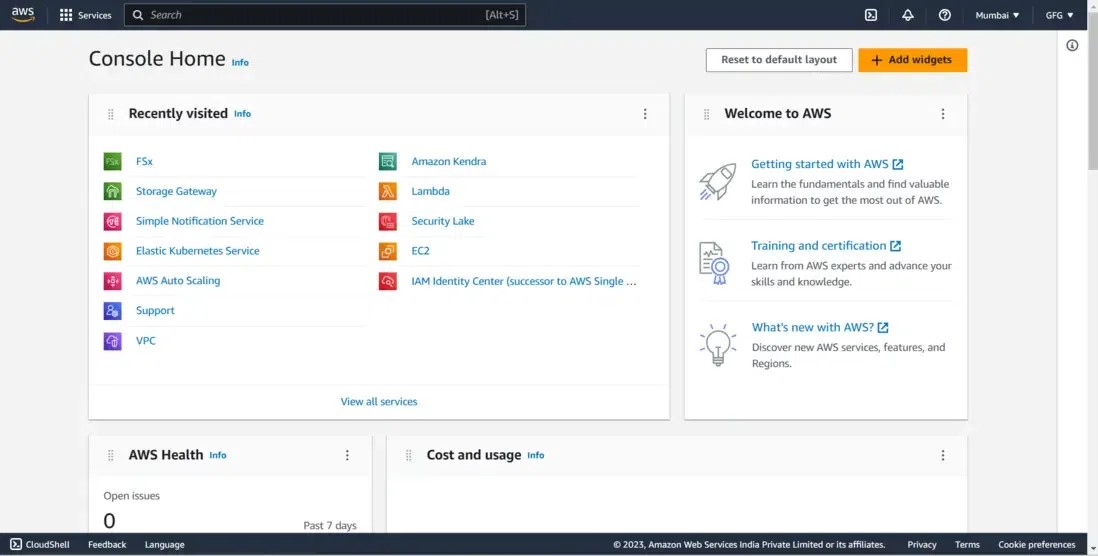
Task: Click the Amazon Kendra service icon
Action: [x=388, y=161]
